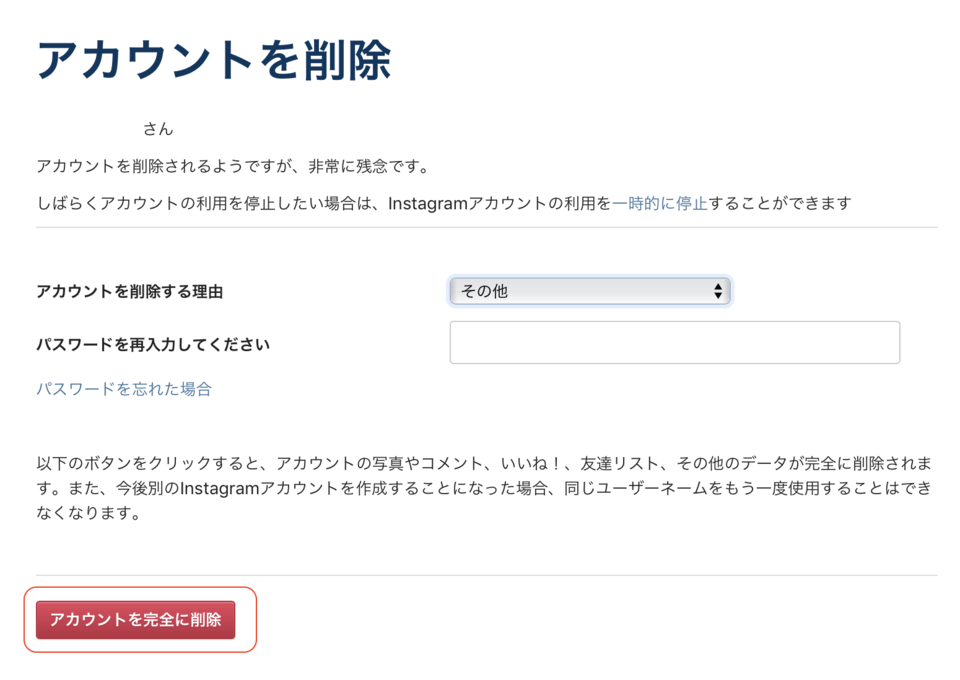Viewport: 960px width, 680px height.
Task: Click the blank username area before さん
Action: coord(88,129)
